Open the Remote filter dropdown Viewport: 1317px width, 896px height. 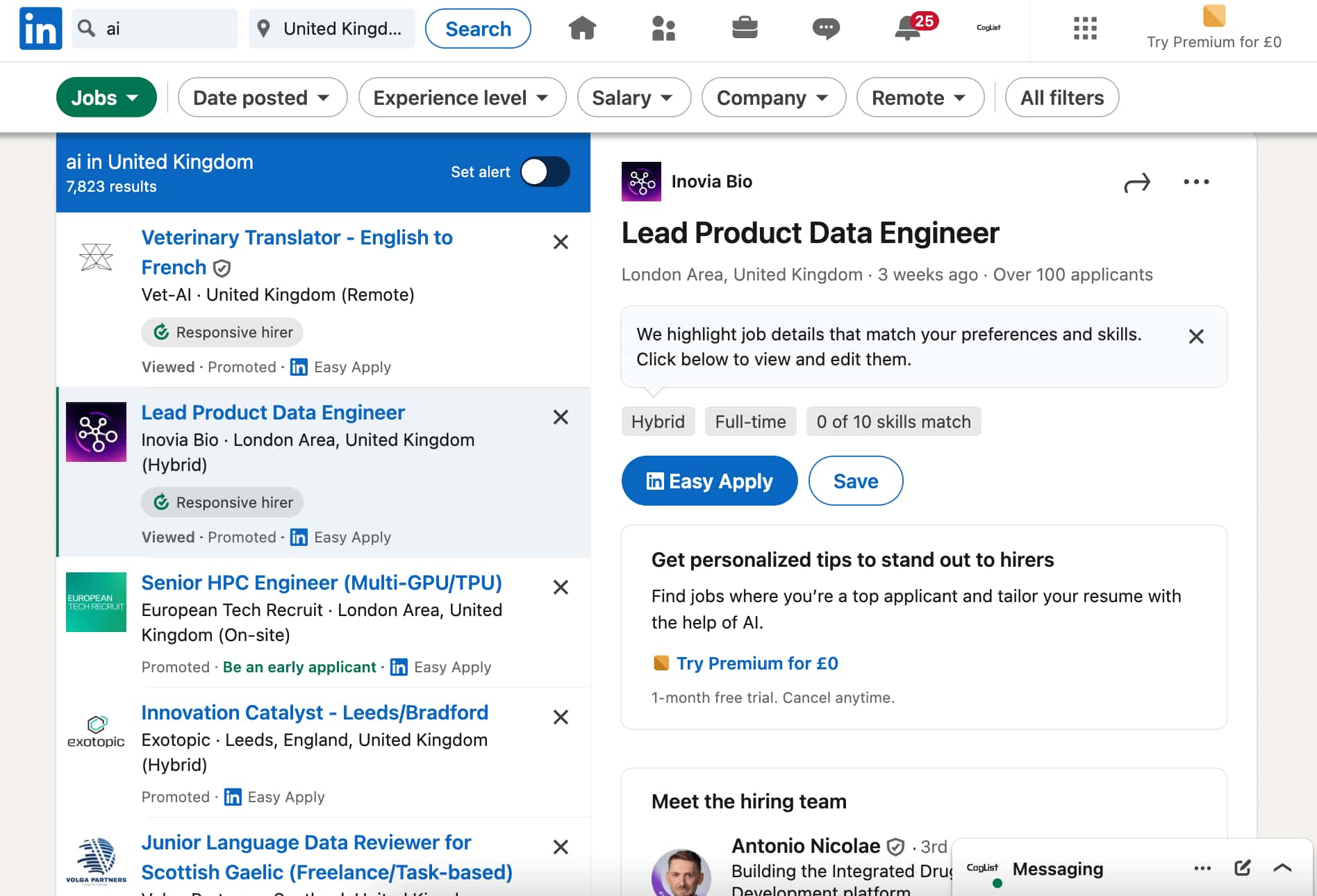(x=920, y=97)
